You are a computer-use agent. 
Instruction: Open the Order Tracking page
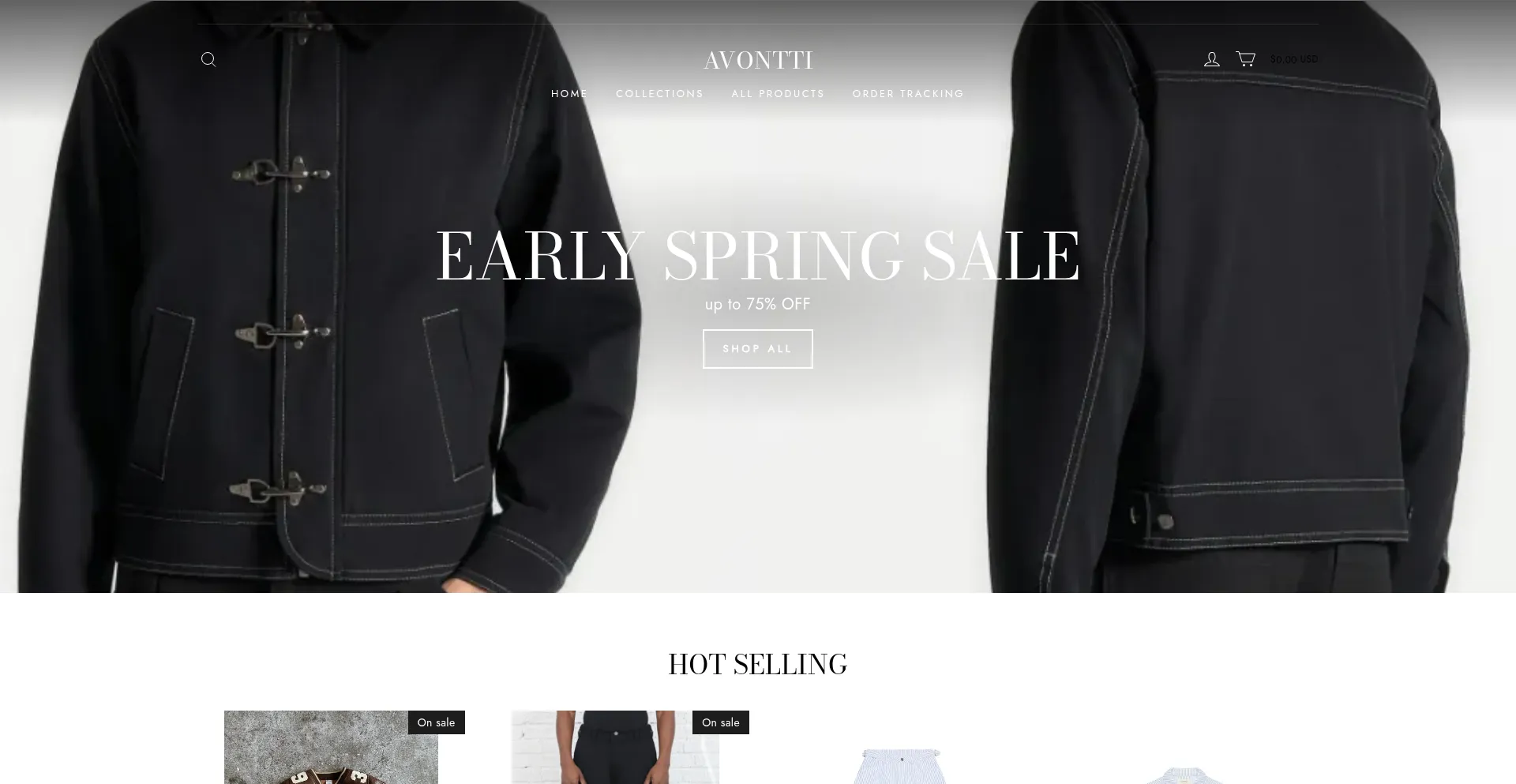pos(908,94)
